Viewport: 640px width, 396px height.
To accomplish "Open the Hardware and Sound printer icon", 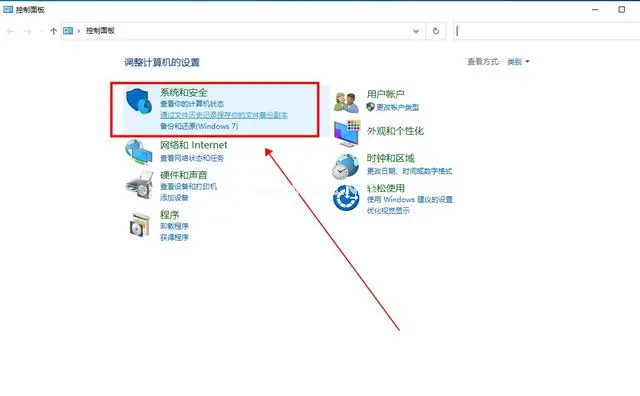I will (x=139, y=186).
